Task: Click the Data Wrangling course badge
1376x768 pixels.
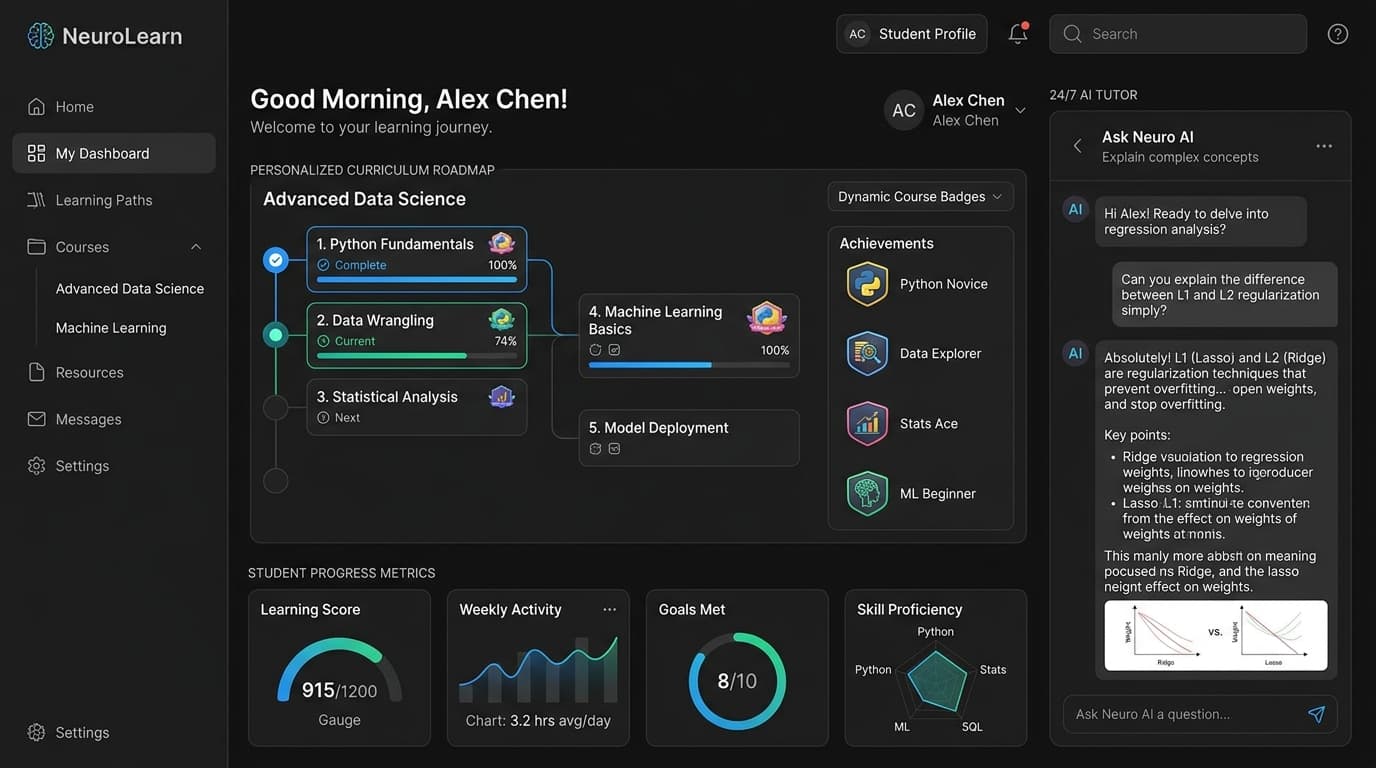Action: [501, 320]
